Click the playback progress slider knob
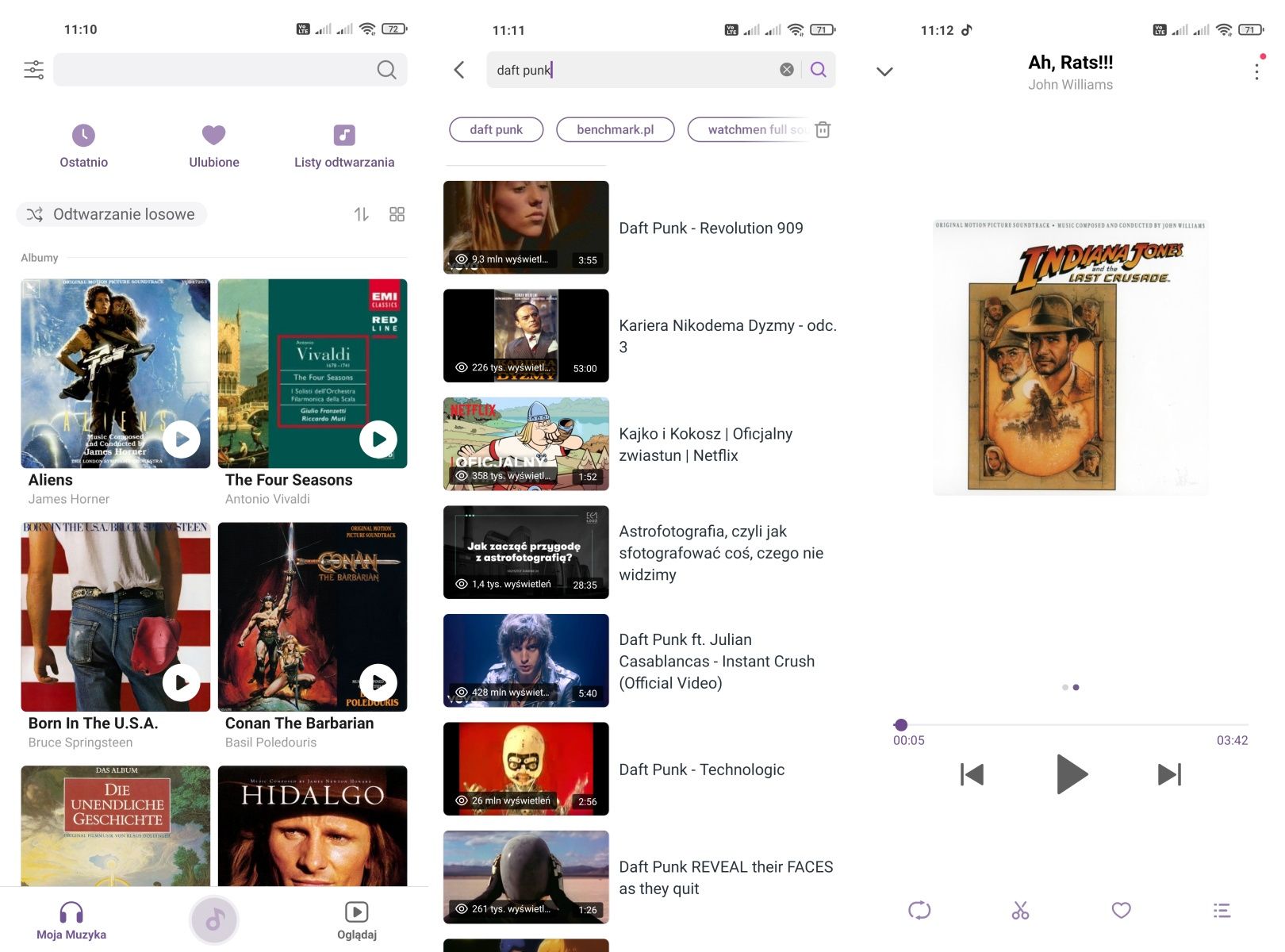The height and width of the screenshot is (952, 1285). click(900, 724)
